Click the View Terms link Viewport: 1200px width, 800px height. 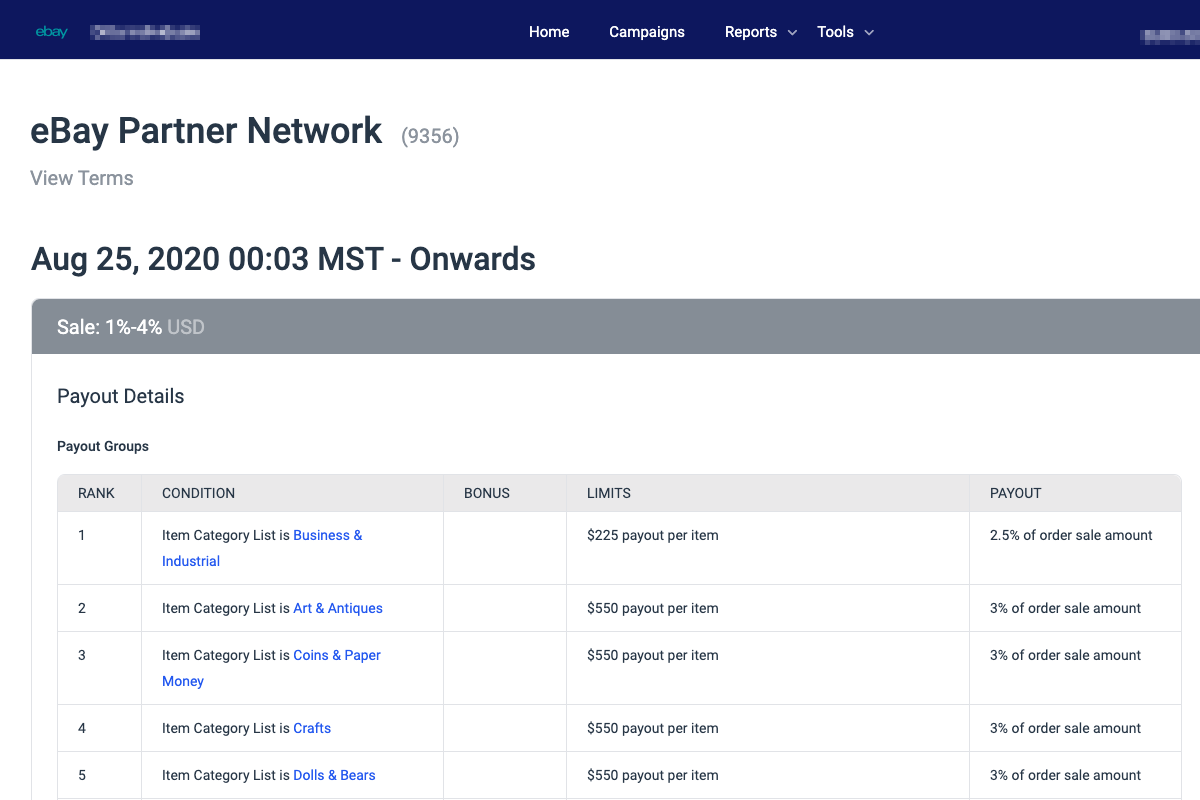(x=82, y=178)
